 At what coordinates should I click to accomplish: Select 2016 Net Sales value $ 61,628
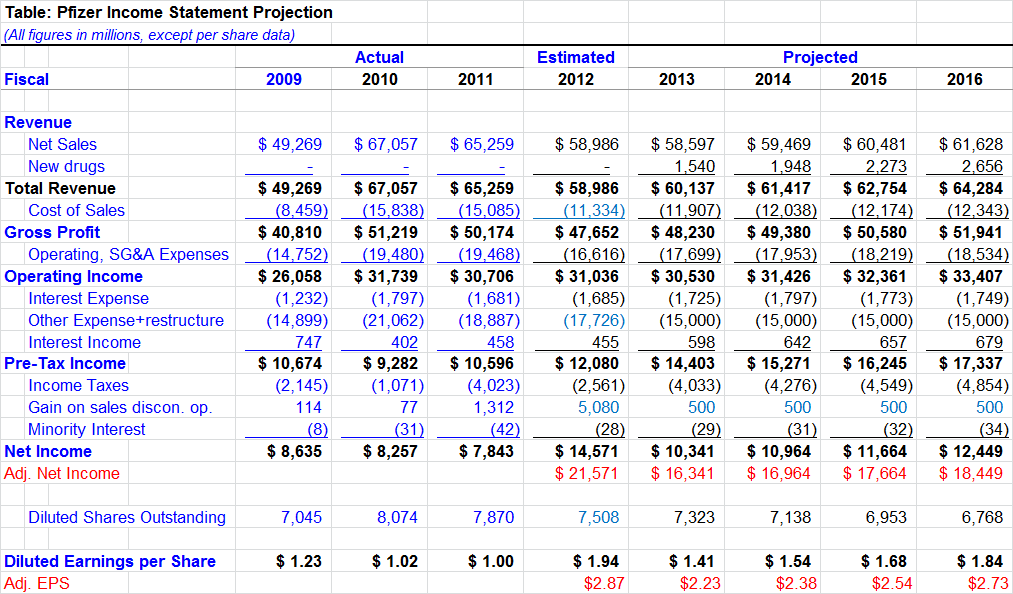[x=970, y=144]
